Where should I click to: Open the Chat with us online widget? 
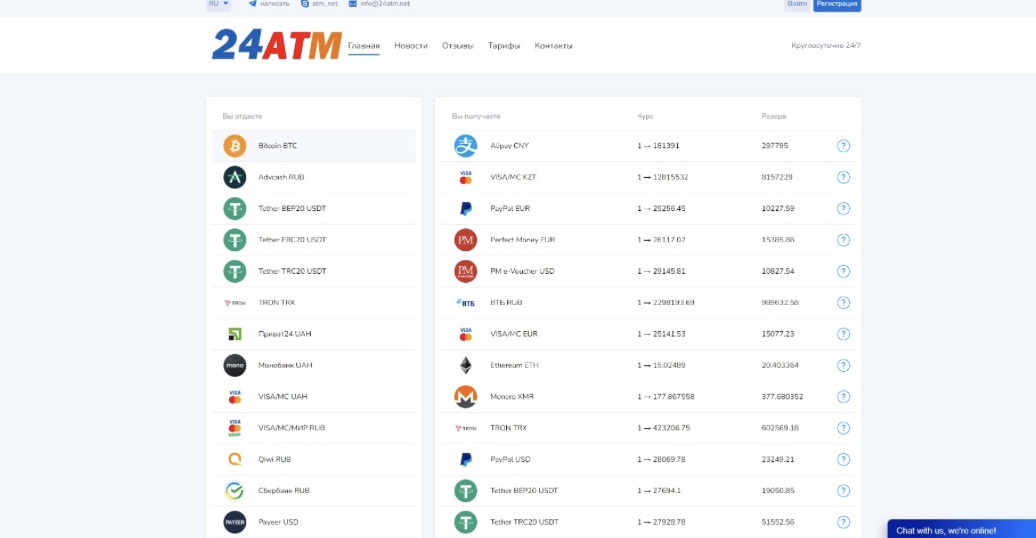[x=961, y=529]
